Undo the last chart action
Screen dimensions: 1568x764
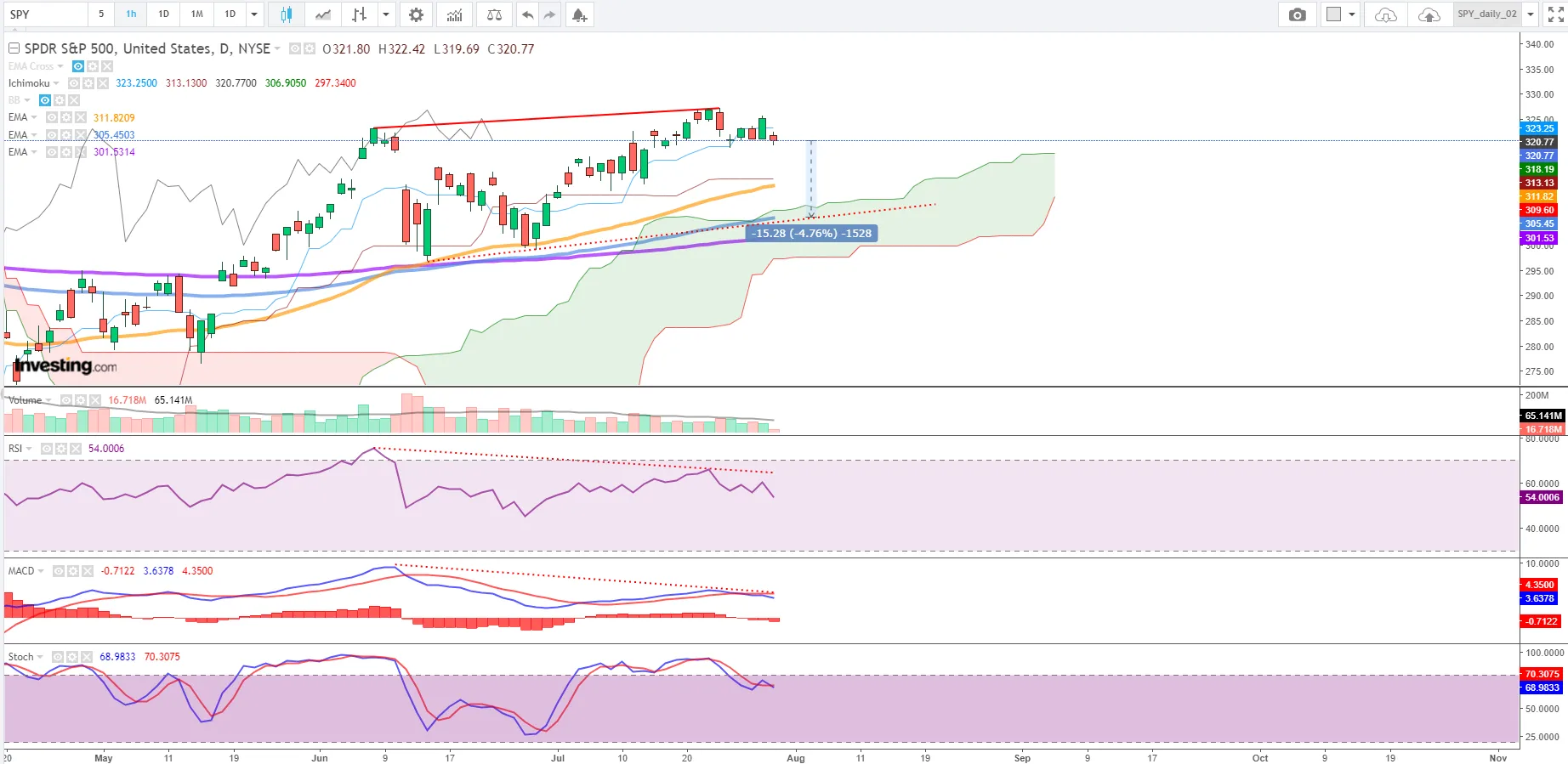click(527, 14)
